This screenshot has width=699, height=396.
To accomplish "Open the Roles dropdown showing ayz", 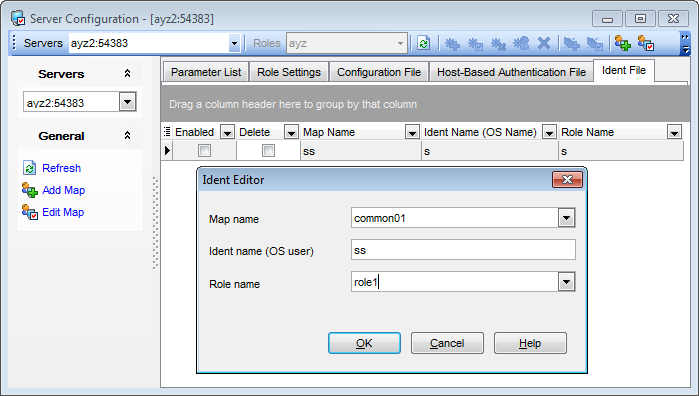I will coord(400,44).
